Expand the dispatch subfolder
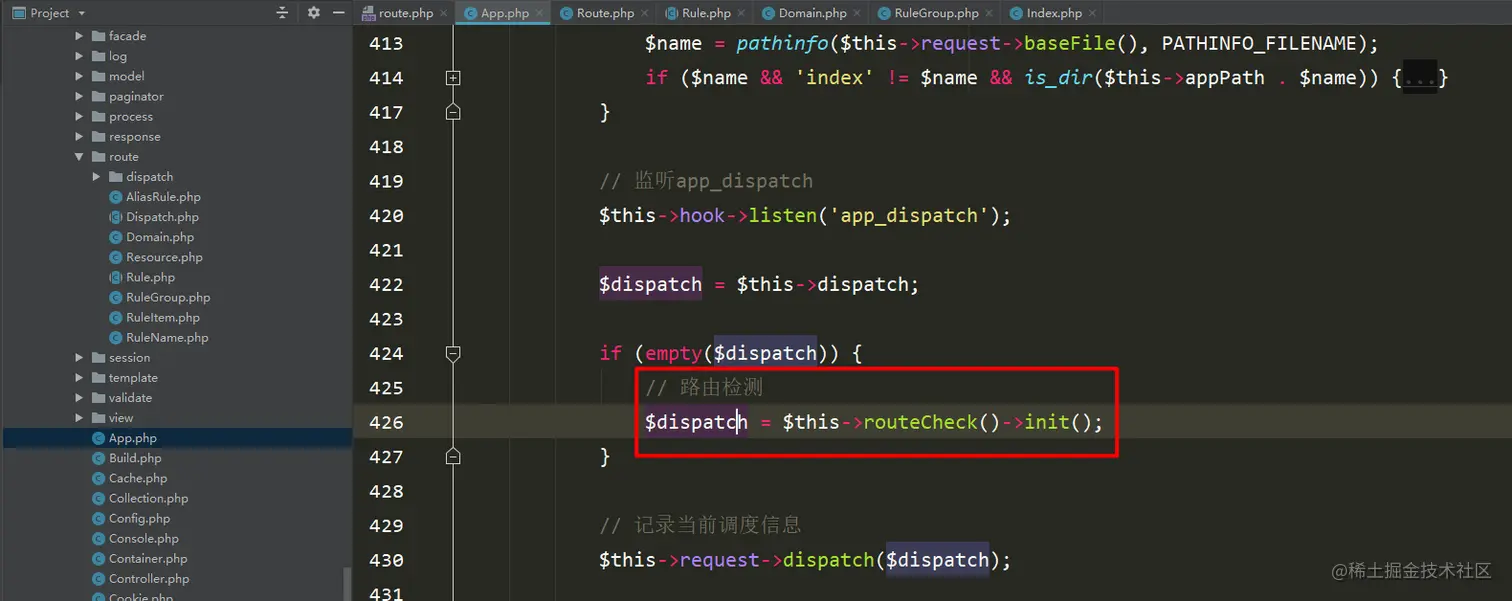This screenshot has width=1512, height=601. [96, 177]
